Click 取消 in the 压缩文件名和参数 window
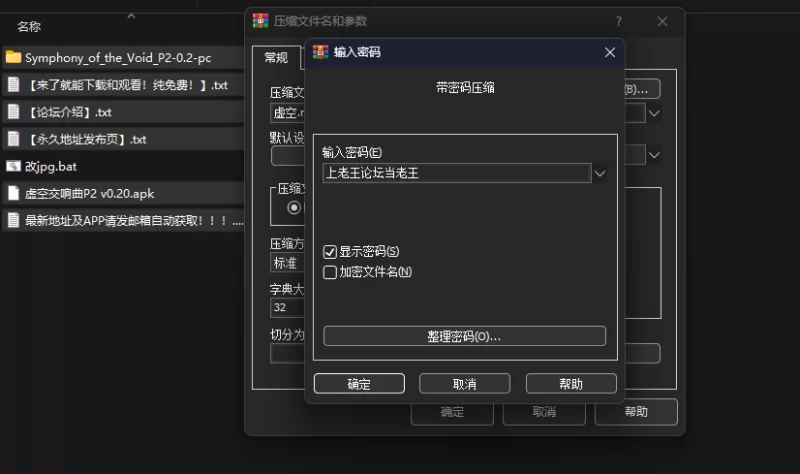This screenshot has height=474, width=800. click(544, 412)
